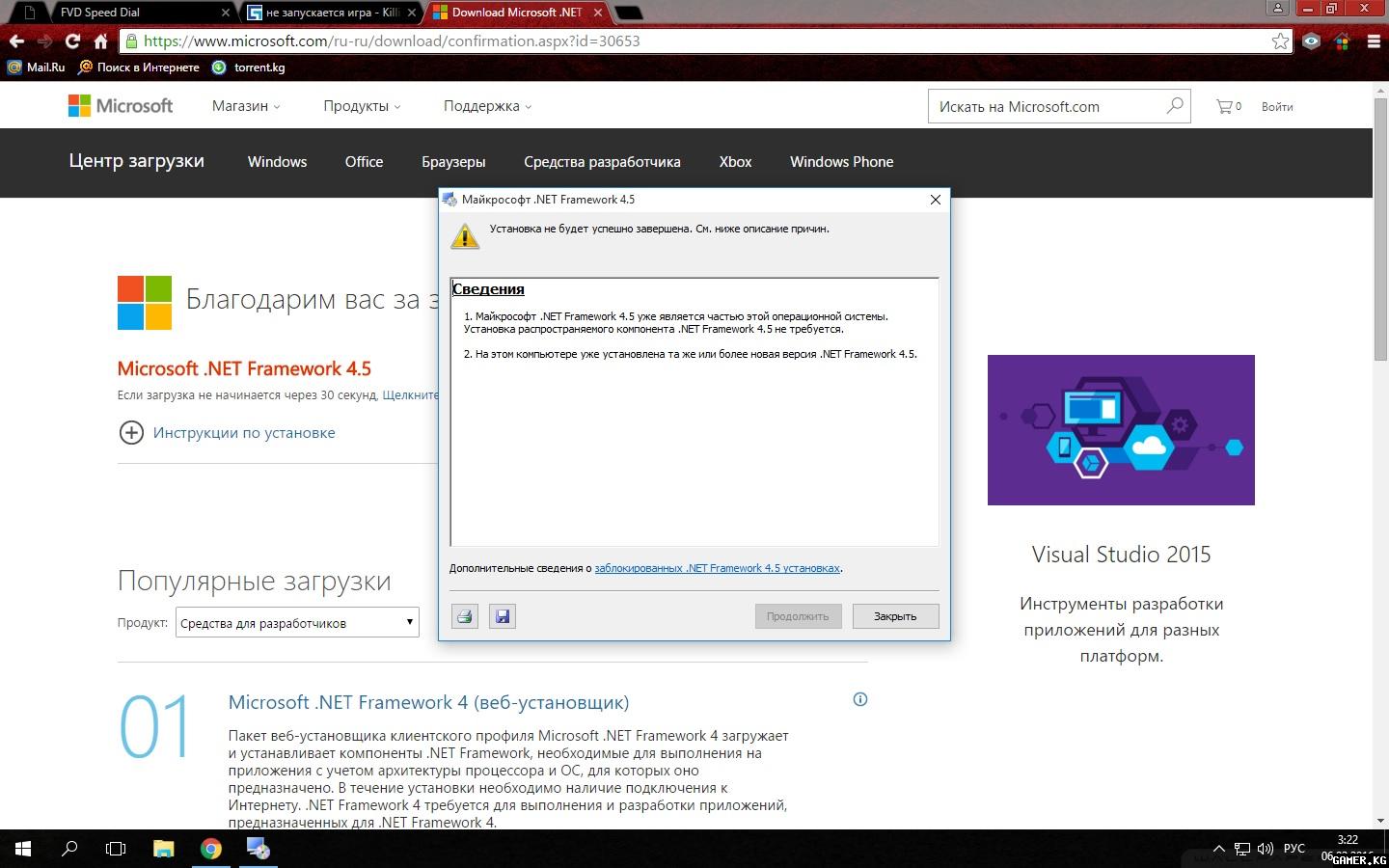The height and width of the screenshot is (868, 1389).
Task: Open the Продукт dropdown list
Action: [297, 623]
